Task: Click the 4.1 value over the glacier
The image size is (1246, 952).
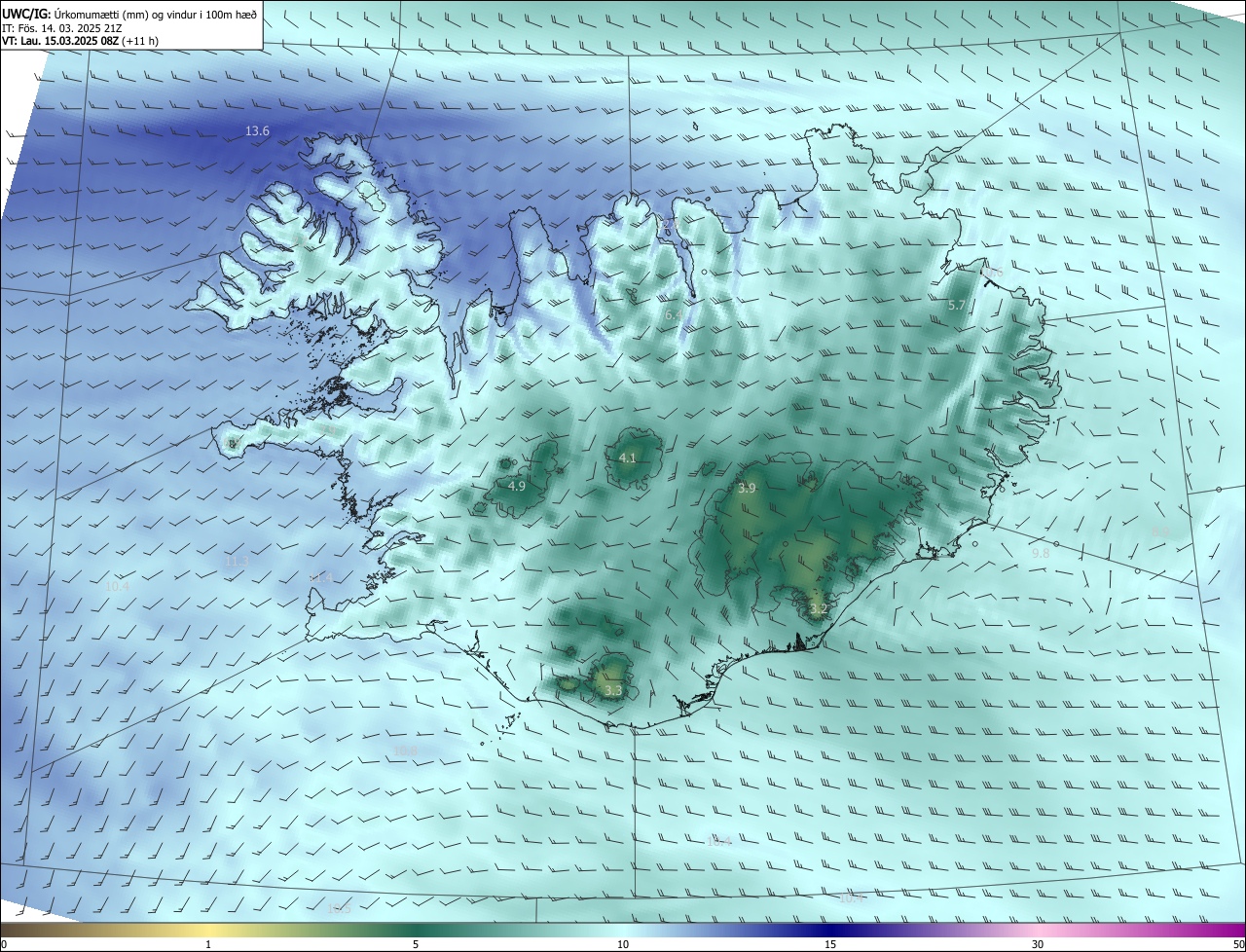Action: [x=627, y=458]
